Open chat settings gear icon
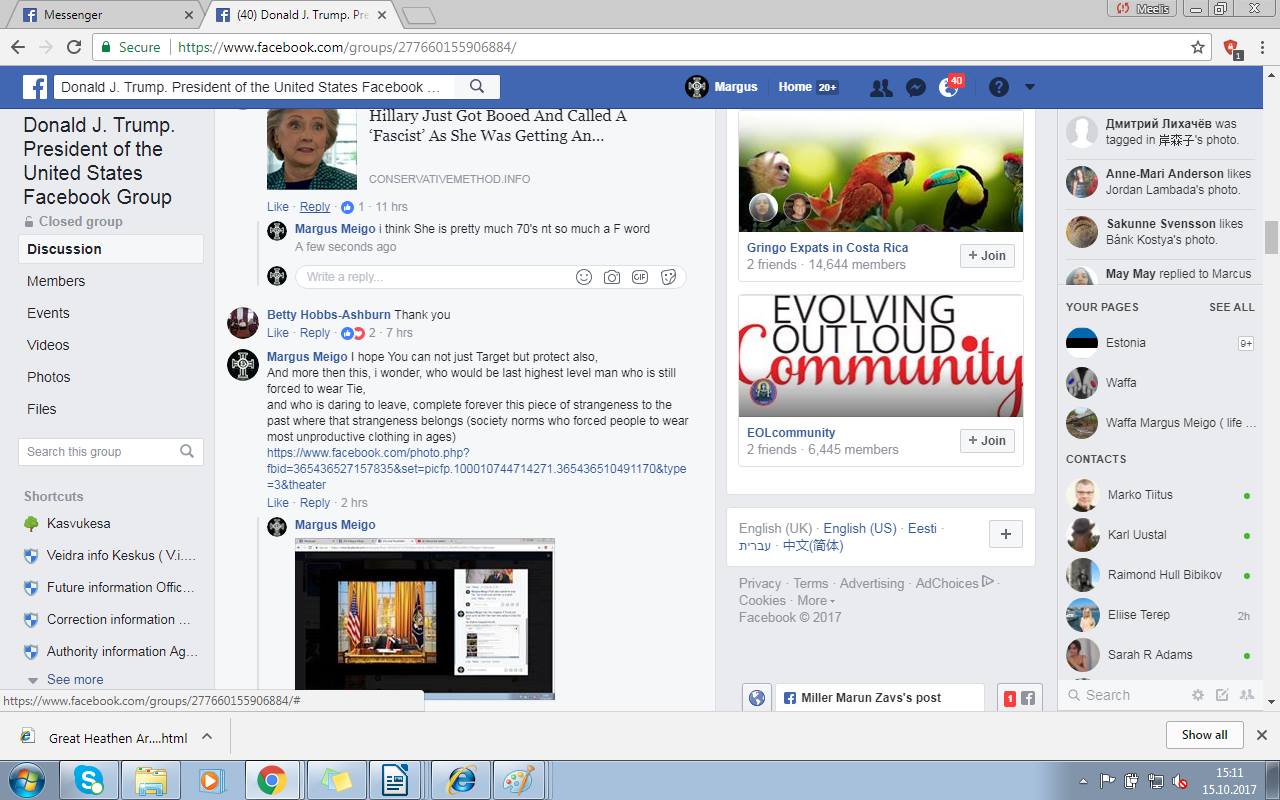 1197,695
